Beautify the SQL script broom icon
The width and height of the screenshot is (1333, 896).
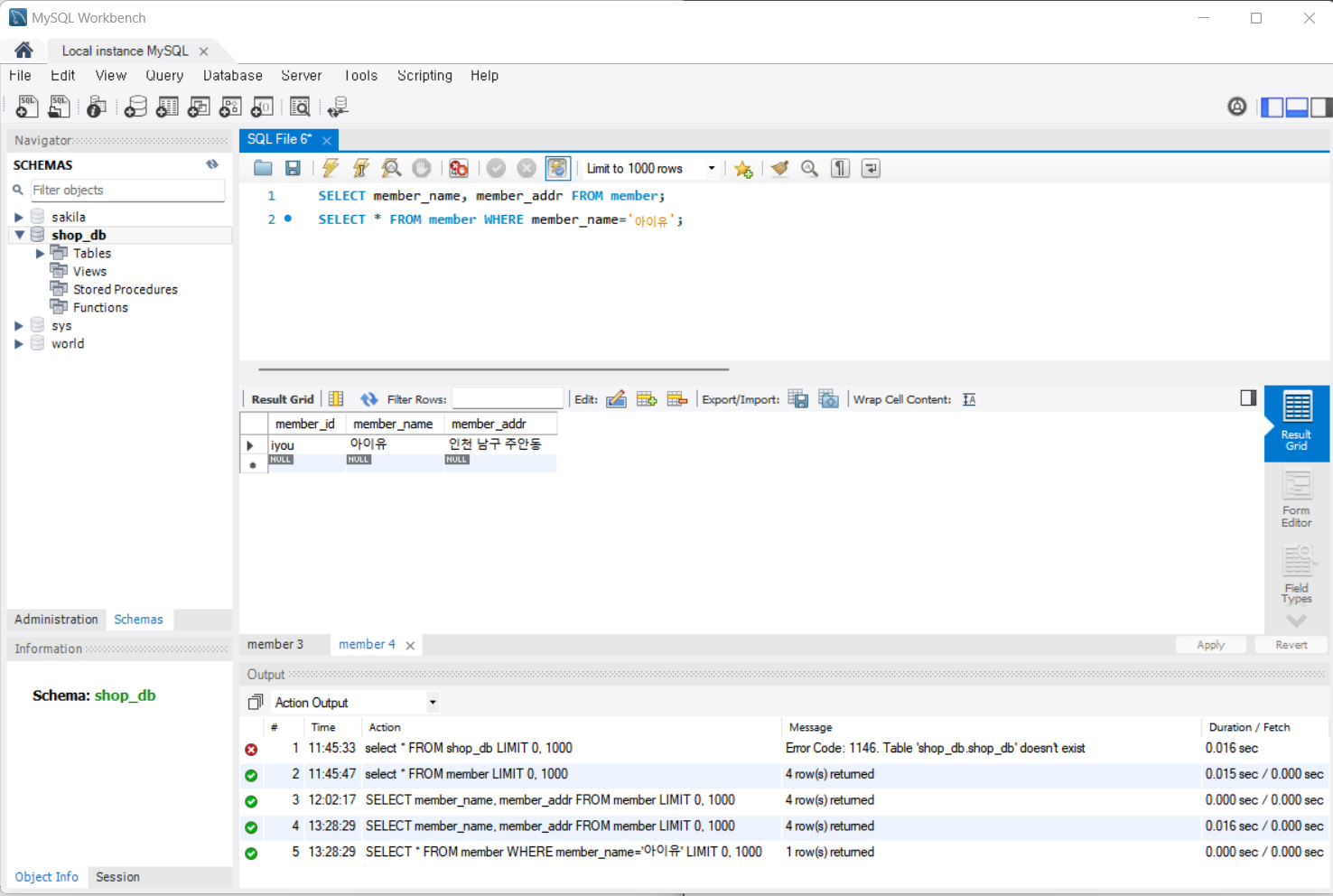pyautogui.click(x=779, y=168)
